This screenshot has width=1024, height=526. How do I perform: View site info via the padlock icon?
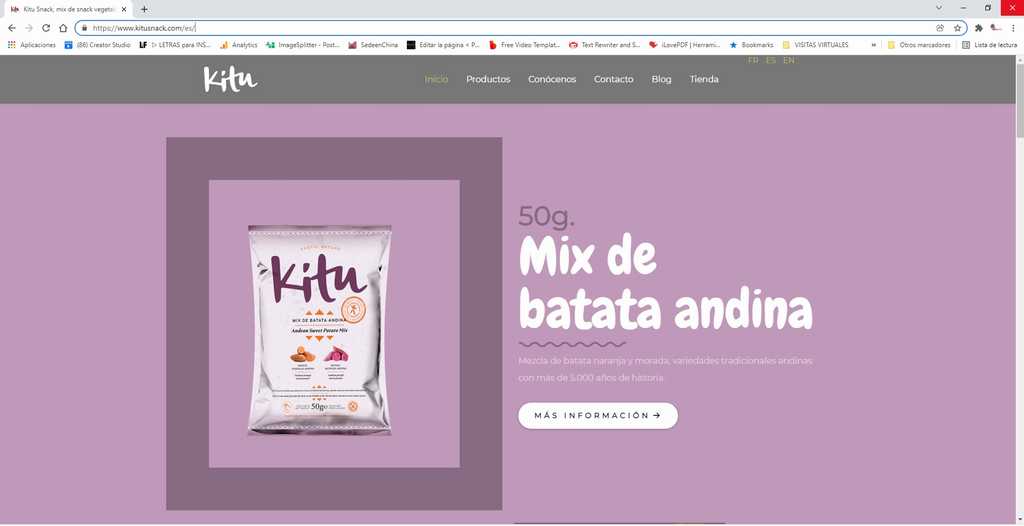[x=84, y=28]
